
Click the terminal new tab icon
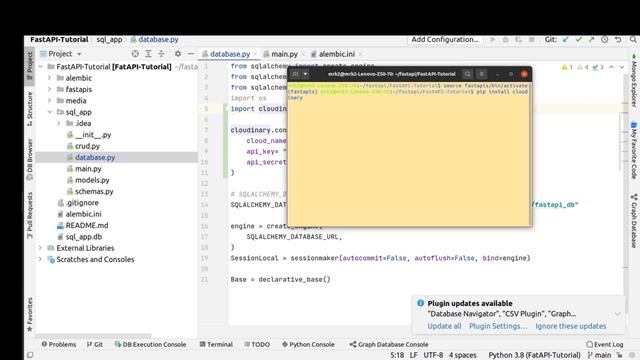point(296,74)
